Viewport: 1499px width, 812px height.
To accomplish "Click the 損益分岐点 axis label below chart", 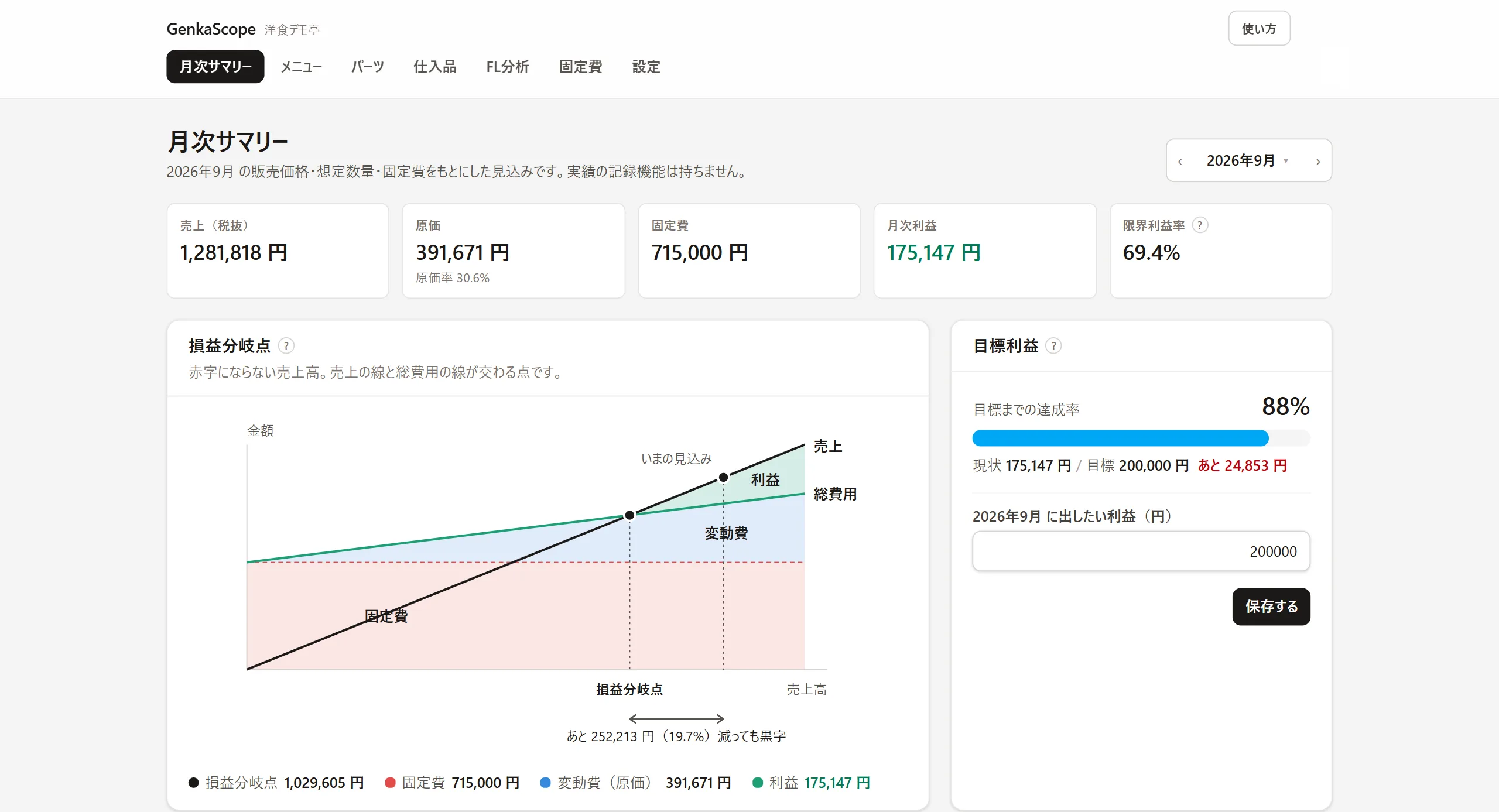I will click(629, 690).
